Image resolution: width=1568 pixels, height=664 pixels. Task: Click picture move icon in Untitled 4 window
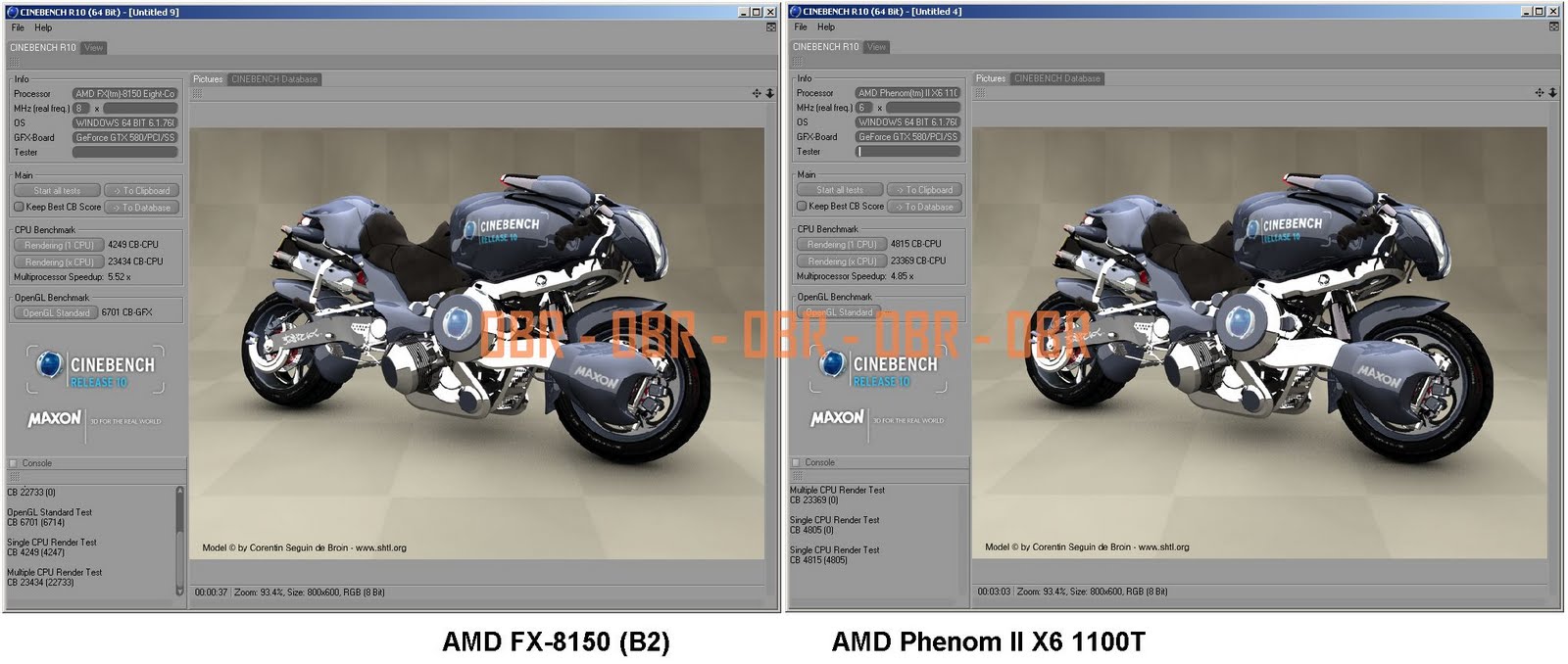pos(1540,92)
